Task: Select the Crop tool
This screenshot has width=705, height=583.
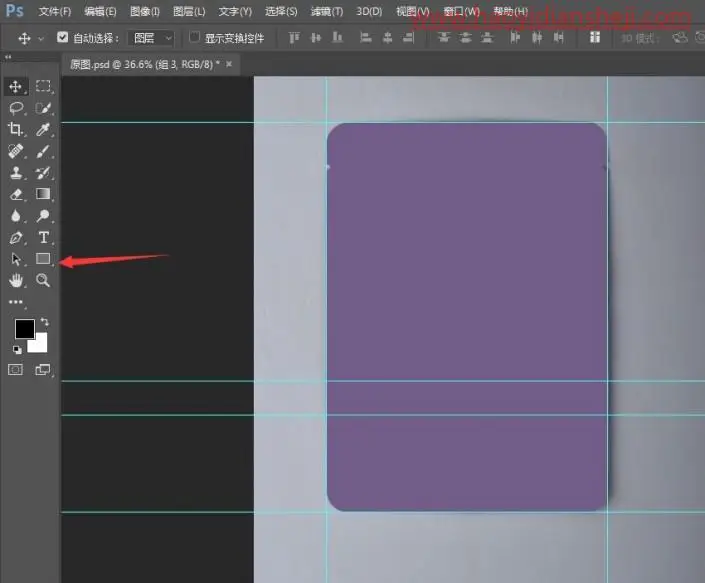Action: [16, 129]
